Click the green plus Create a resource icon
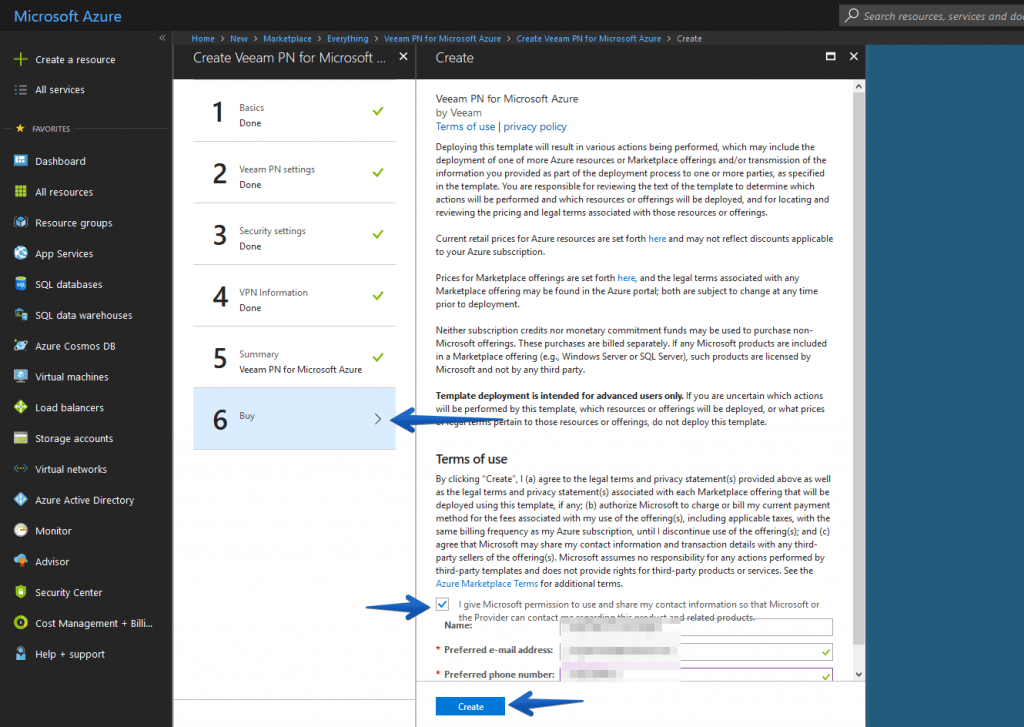1024x727 pixels. (20, 59)
